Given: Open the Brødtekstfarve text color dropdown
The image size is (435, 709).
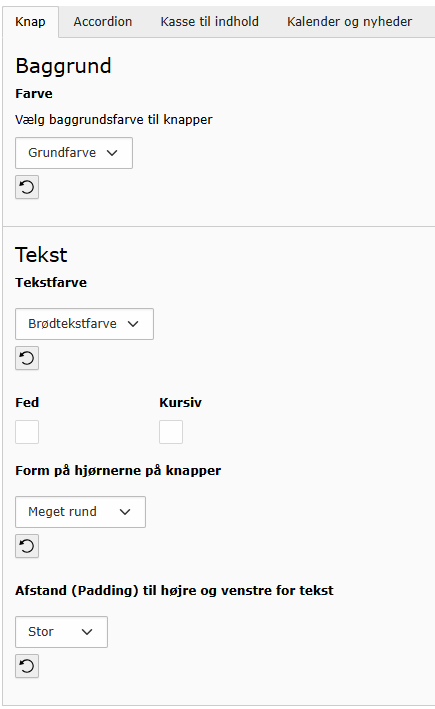Looking at the screenshot, I should click(x=84, y=324).
